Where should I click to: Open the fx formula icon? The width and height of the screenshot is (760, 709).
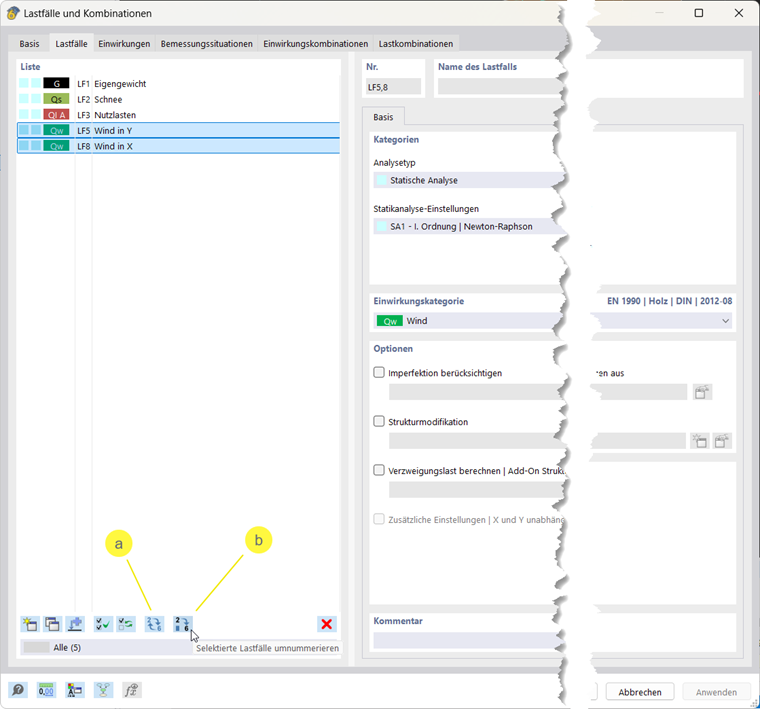coord(132,690)
